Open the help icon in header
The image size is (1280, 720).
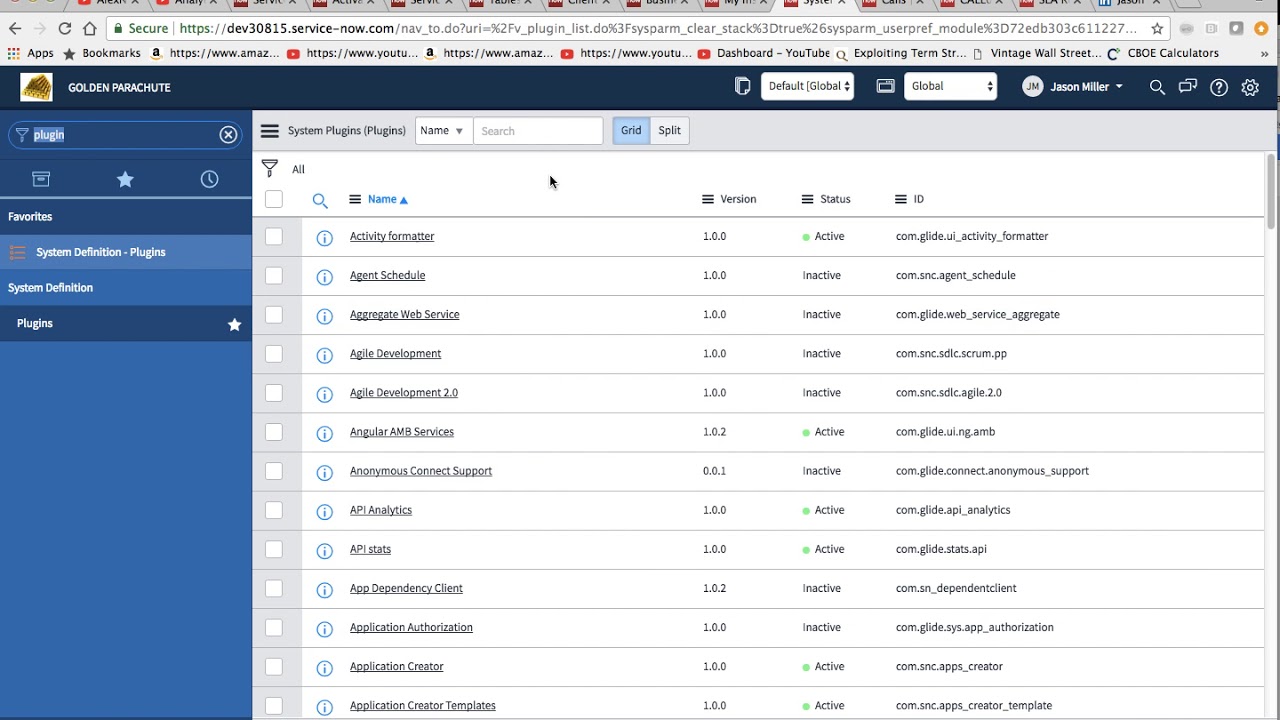coord(1219,87)
